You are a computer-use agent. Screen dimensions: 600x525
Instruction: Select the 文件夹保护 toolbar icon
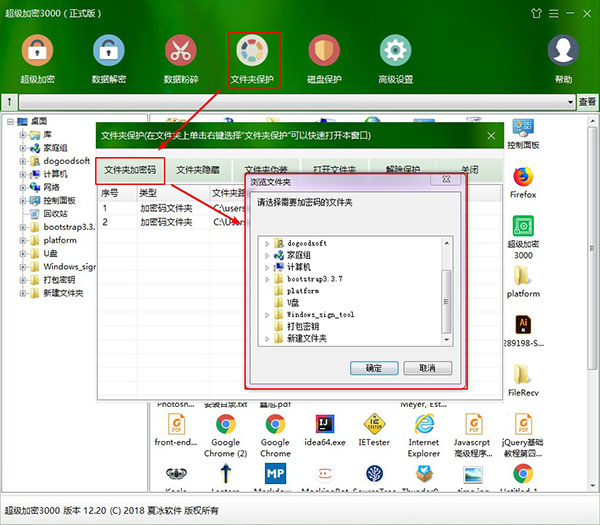pos(252,51)
